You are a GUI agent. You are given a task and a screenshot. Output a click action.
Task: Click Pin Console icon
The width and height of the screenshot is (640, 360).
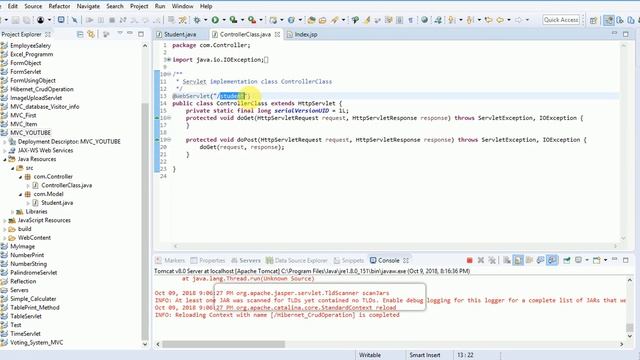[x=567, y=260]
